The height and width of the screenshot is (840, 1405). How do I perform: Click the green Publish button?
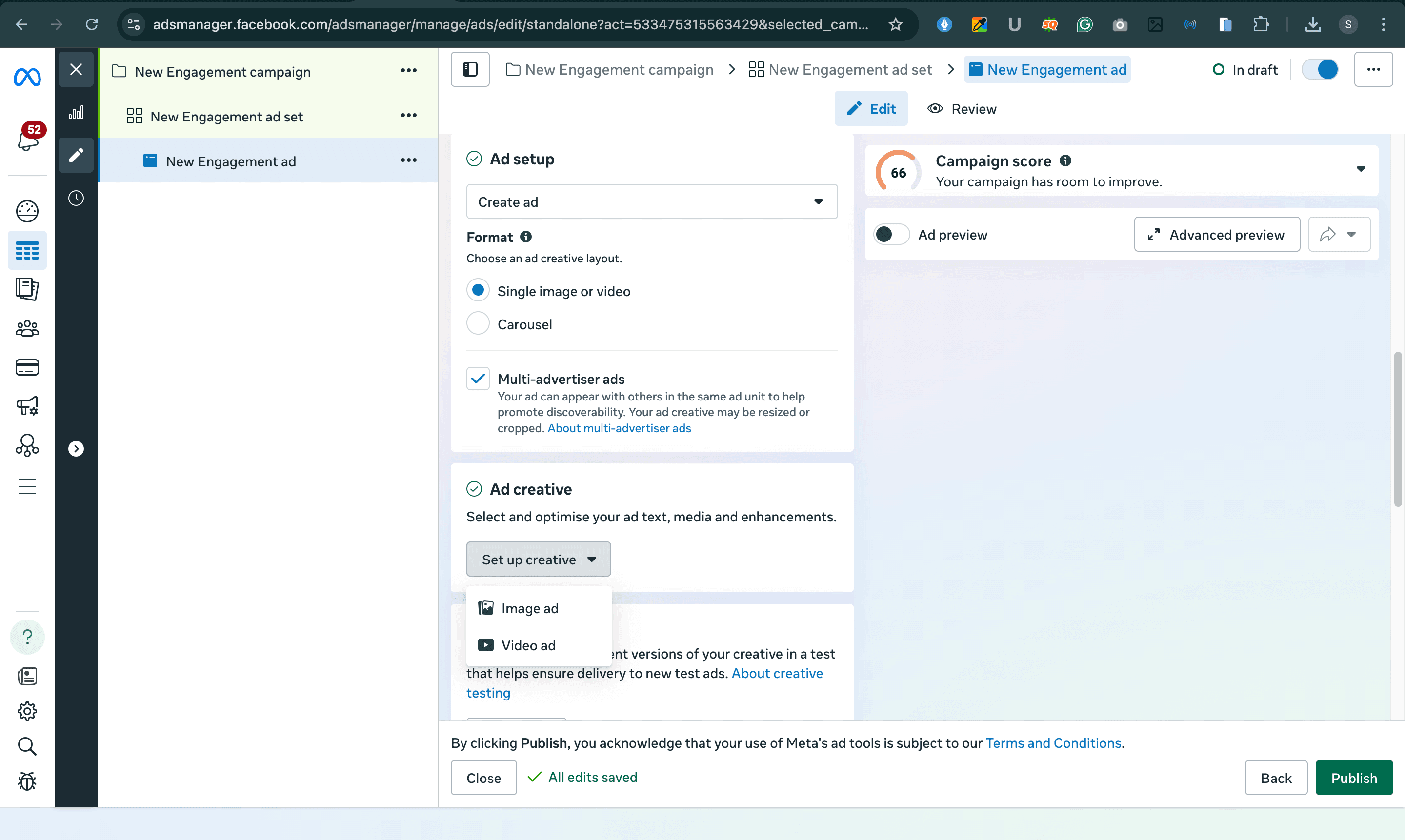[1353, 778]
